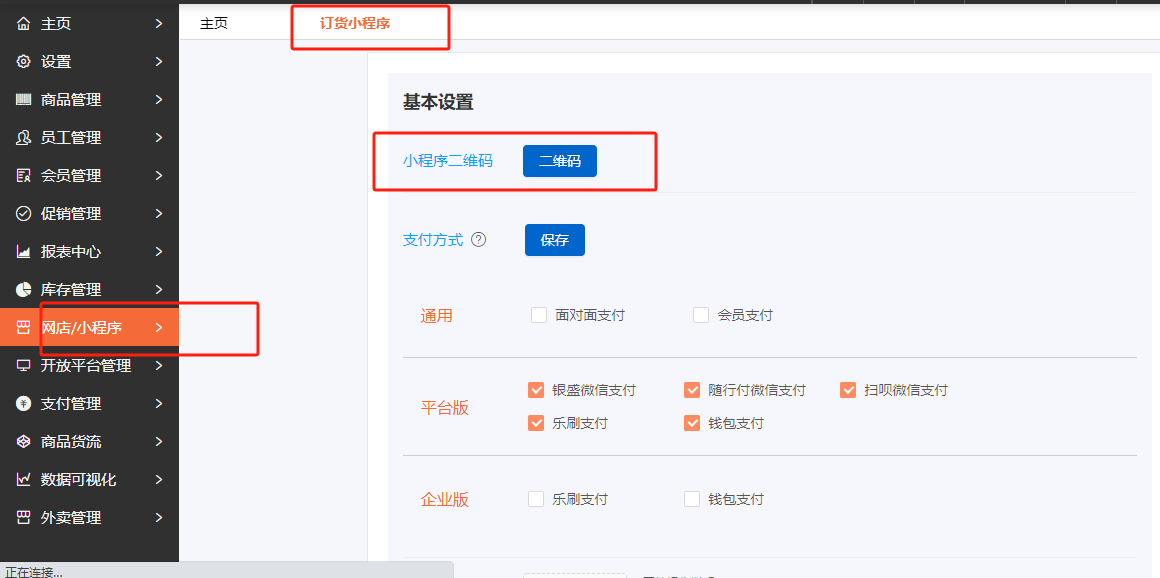Switch to the 主页 tab

pos(214,23)
